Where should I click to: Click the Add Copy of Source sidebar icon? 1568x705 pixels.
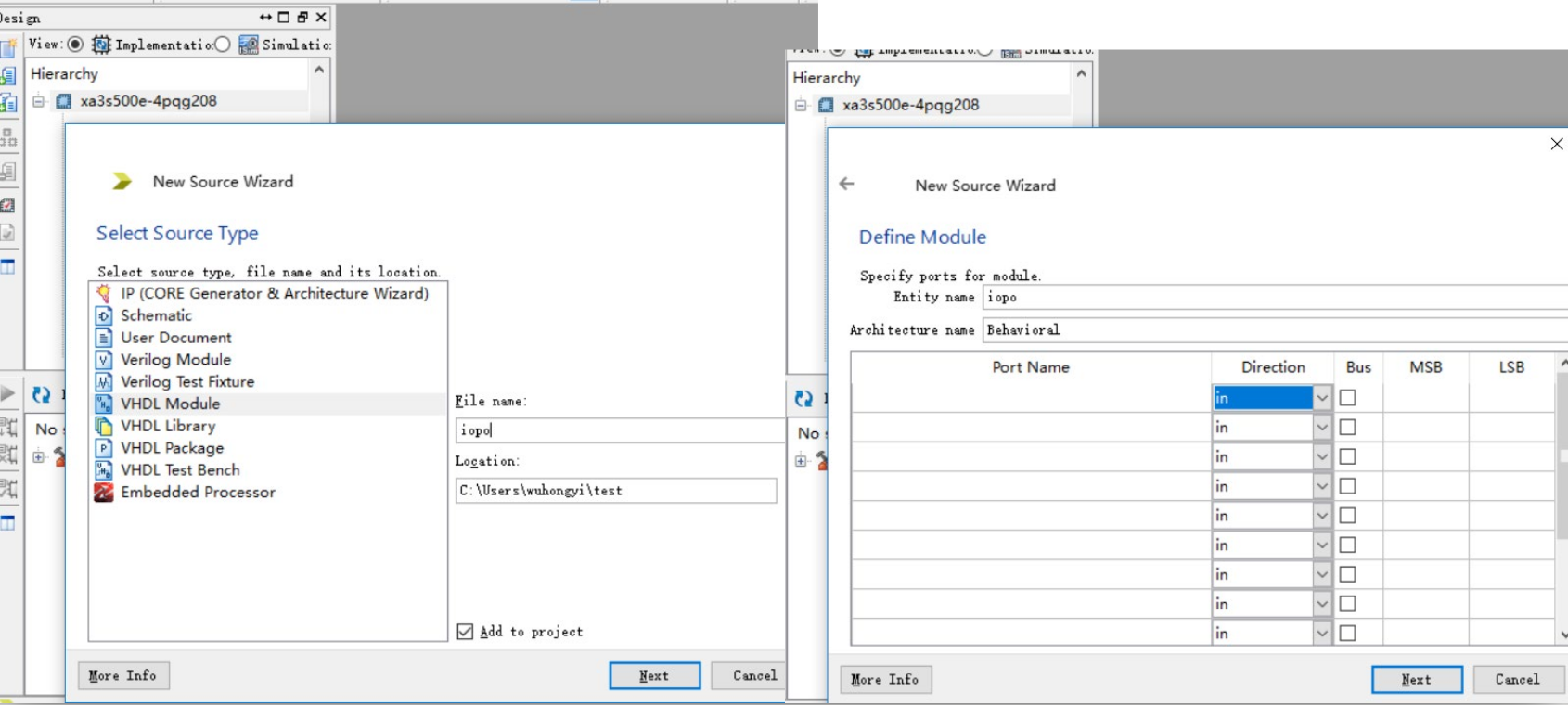(8, 103)
